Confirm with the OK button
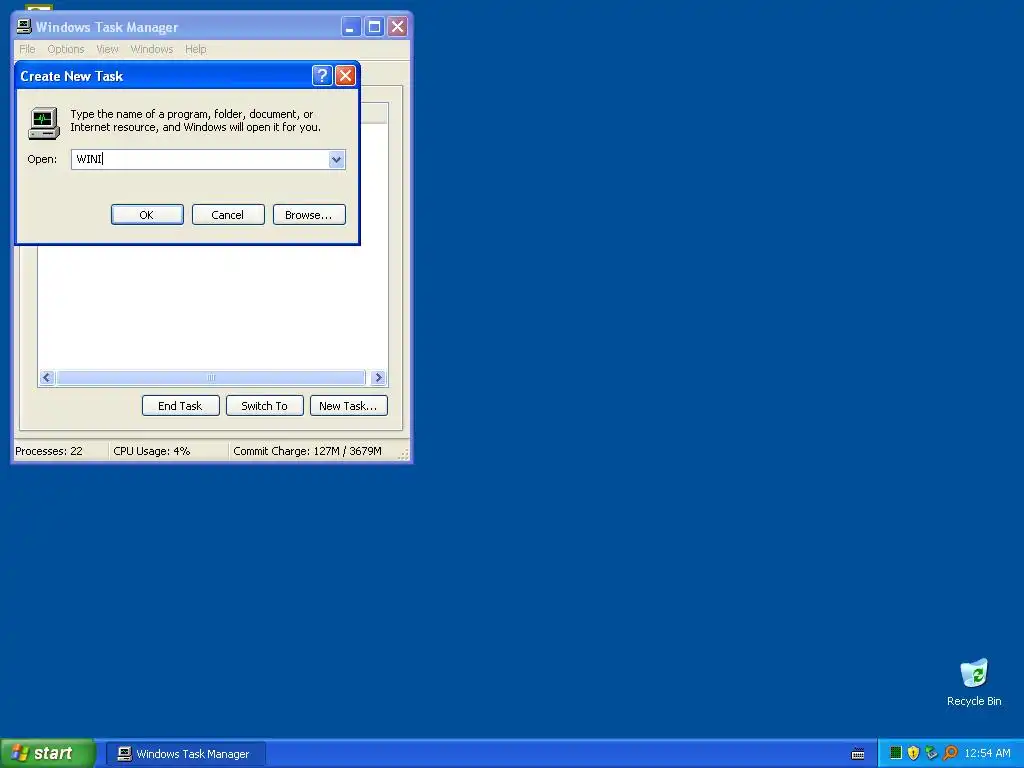The width and height of the screenshot is (1024, 768). (147, 215)
